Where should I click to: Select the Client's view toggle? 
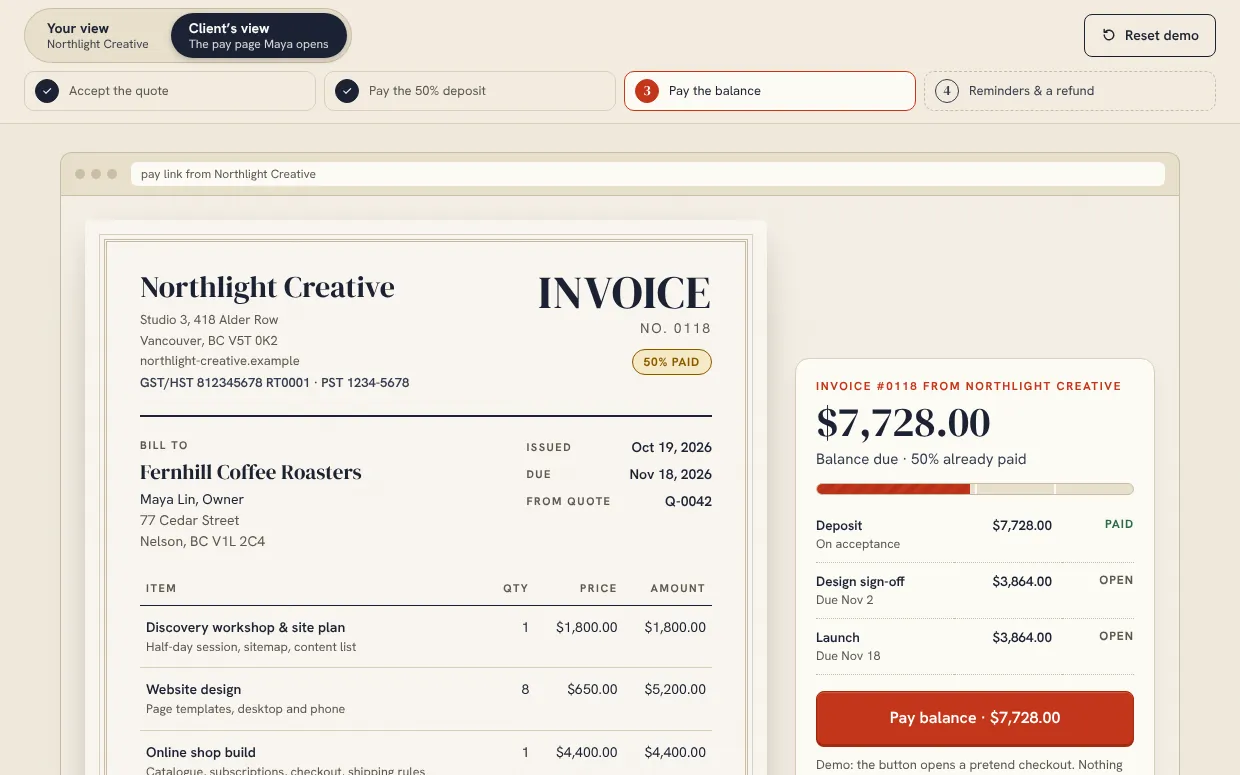pos(259,36)
